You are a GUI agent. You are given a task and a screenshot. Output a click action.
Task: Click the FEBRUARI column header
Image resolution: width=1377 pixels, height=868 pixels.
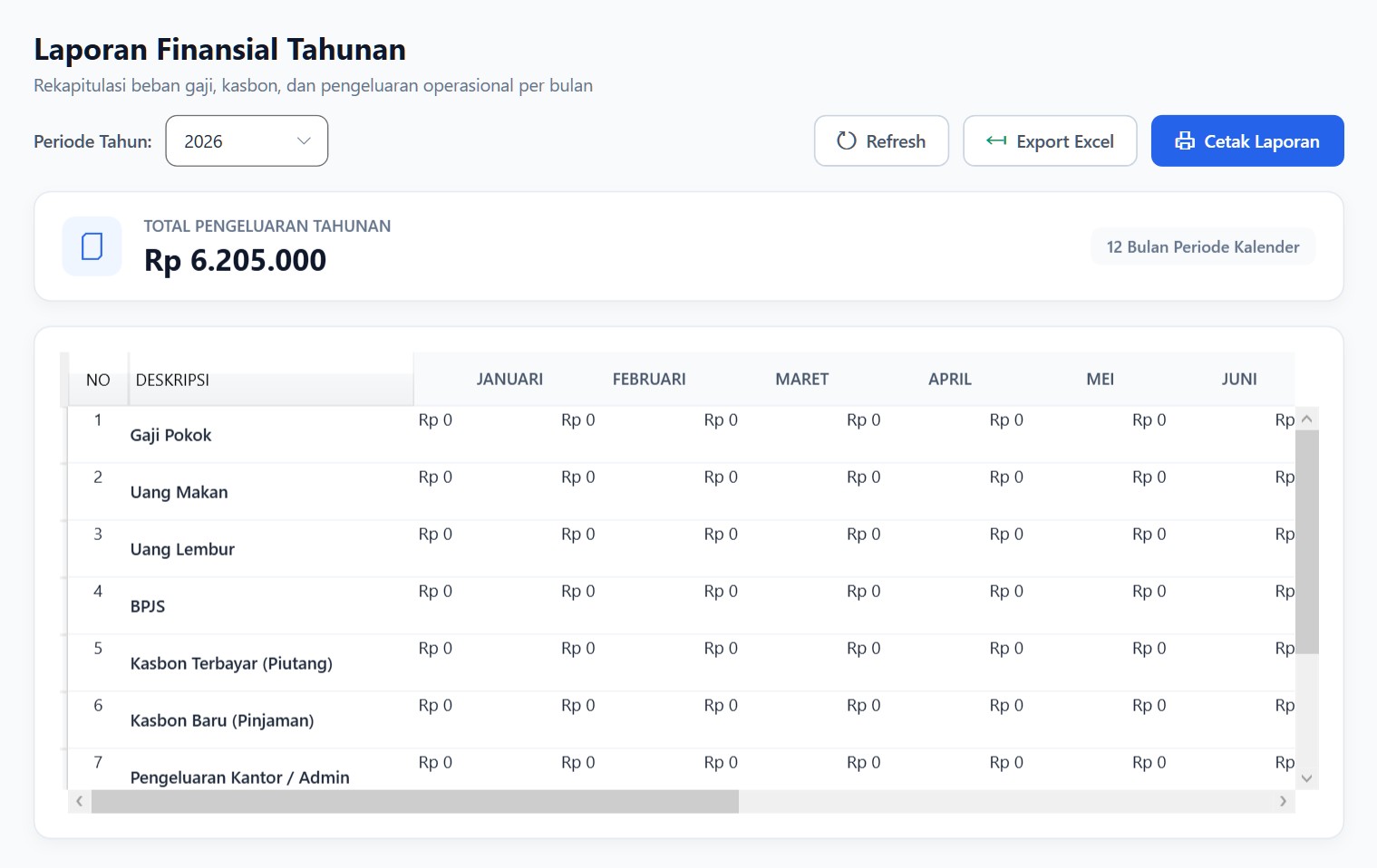click(x=649, y=379)
